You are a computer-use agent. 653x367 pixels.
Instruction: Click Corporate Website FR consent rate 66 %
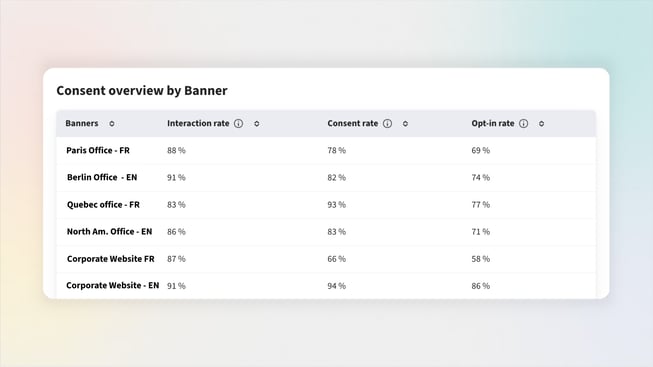pyautogui.click(x=336, y=259)
